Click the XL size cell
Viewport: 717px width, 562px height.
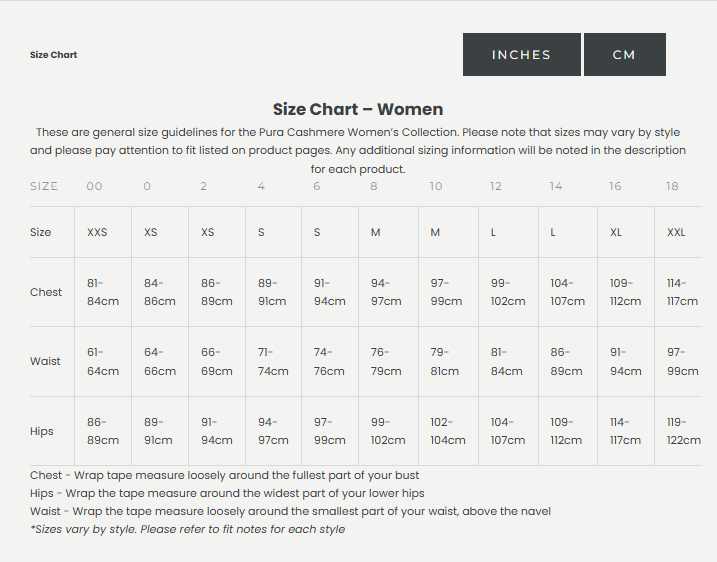tap(616, 232)
